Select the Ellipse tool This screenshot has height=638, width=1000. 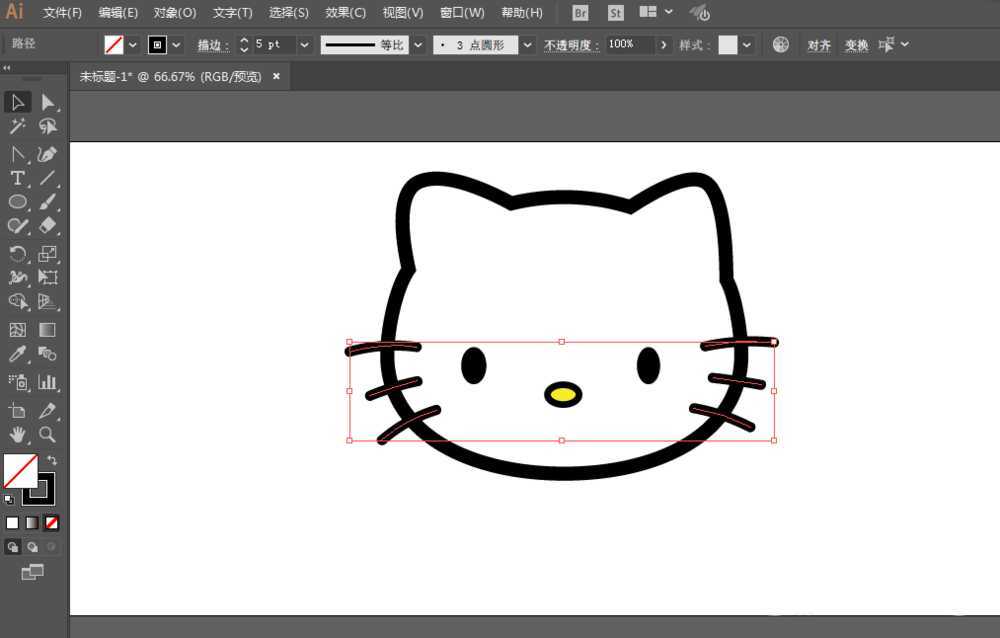(17, 202)
